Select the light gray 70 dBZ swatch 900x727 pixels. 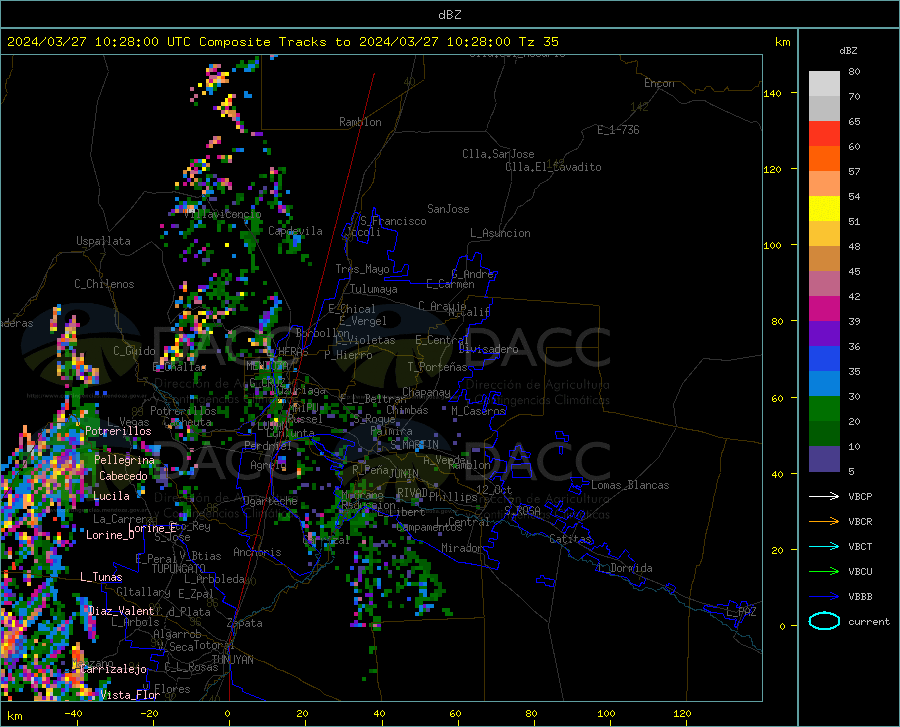824,84
